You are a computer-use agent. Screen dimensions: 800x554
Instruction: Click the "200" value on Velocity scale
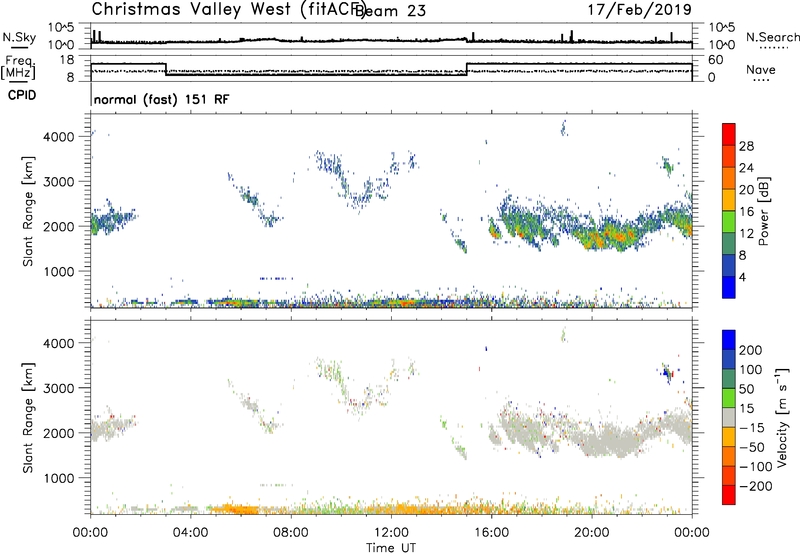coord(751,350)
